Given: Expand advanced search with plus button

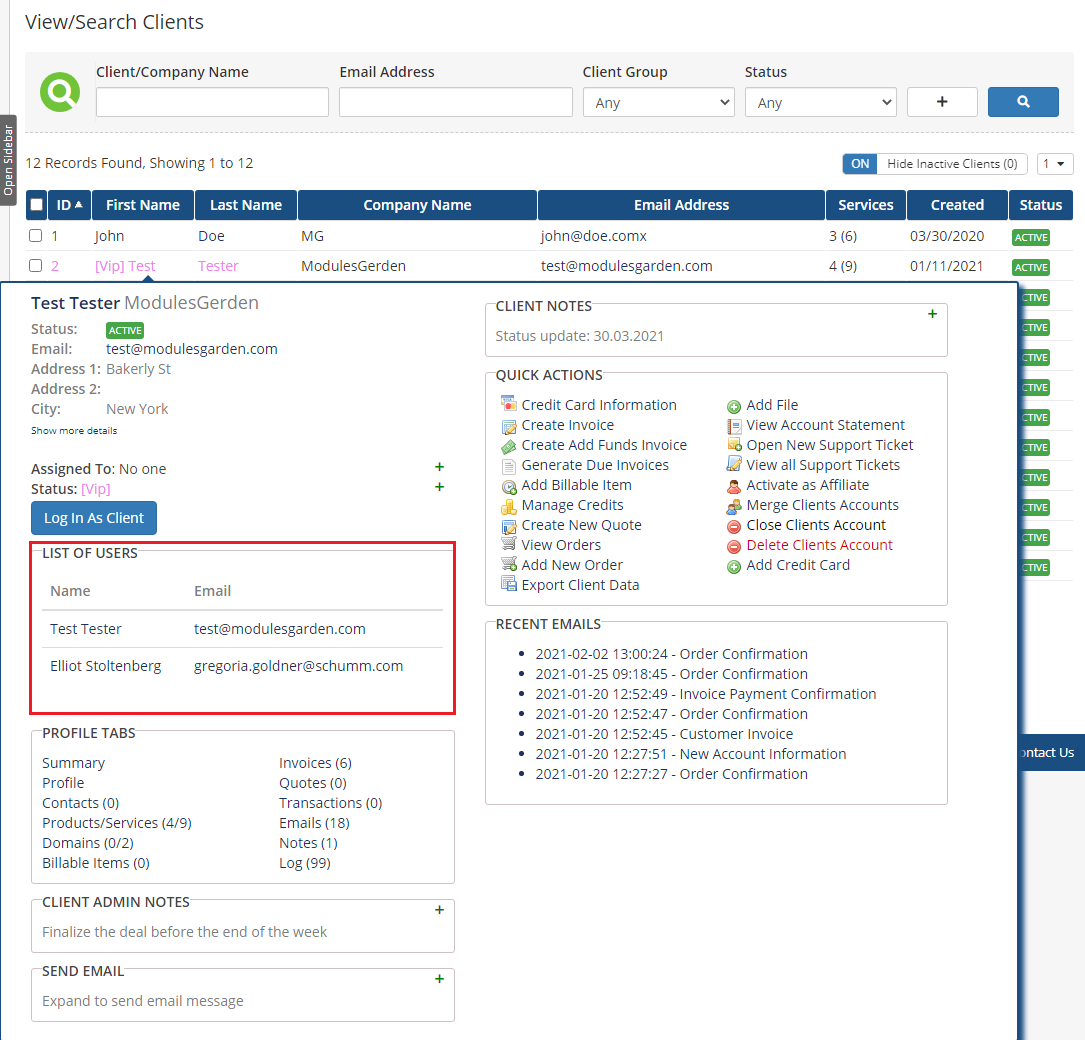Looking at the screenshot, I should [942, 102].
